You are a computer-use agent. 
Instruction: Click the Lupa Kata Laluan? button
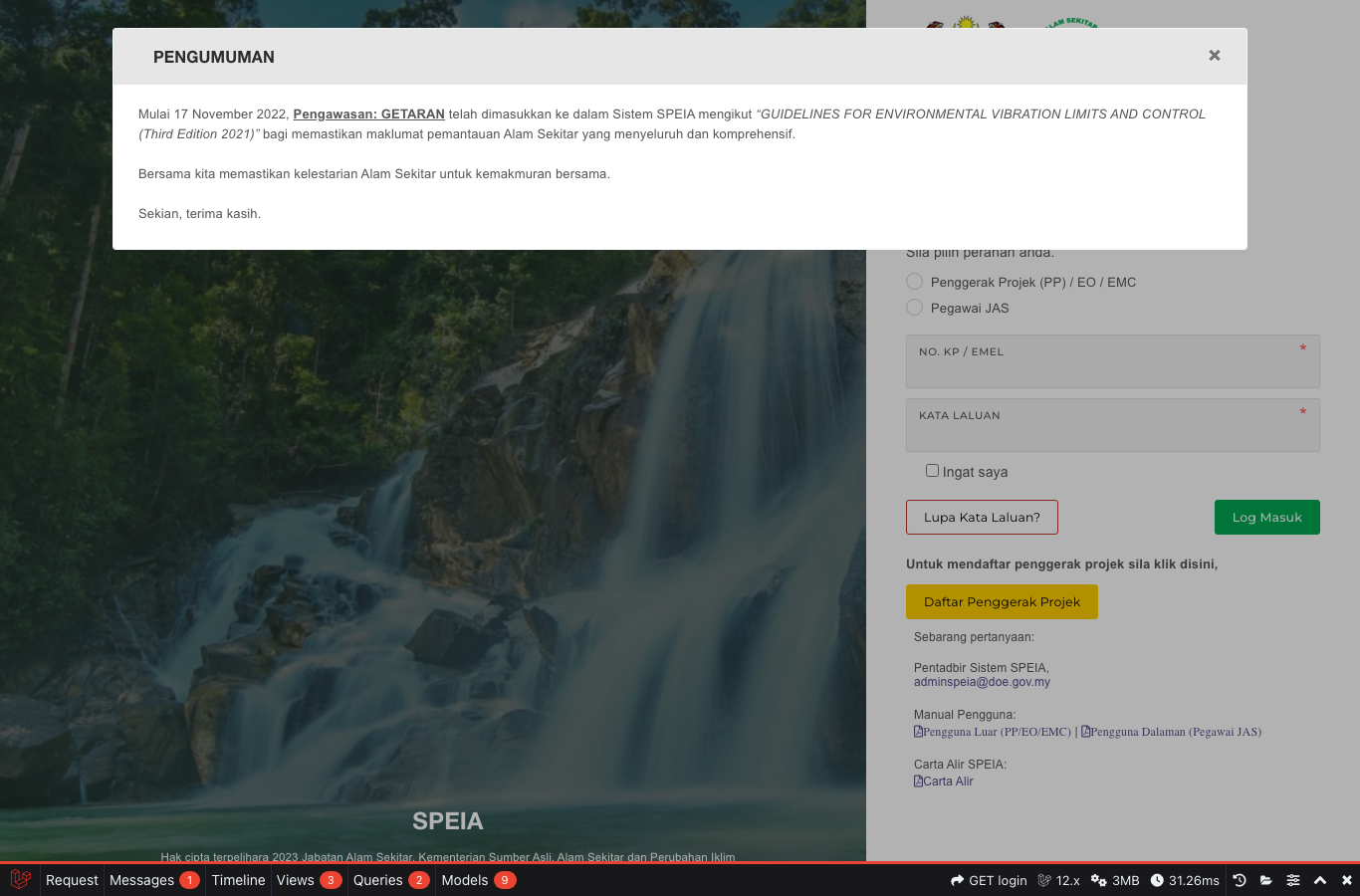[982, 517]
